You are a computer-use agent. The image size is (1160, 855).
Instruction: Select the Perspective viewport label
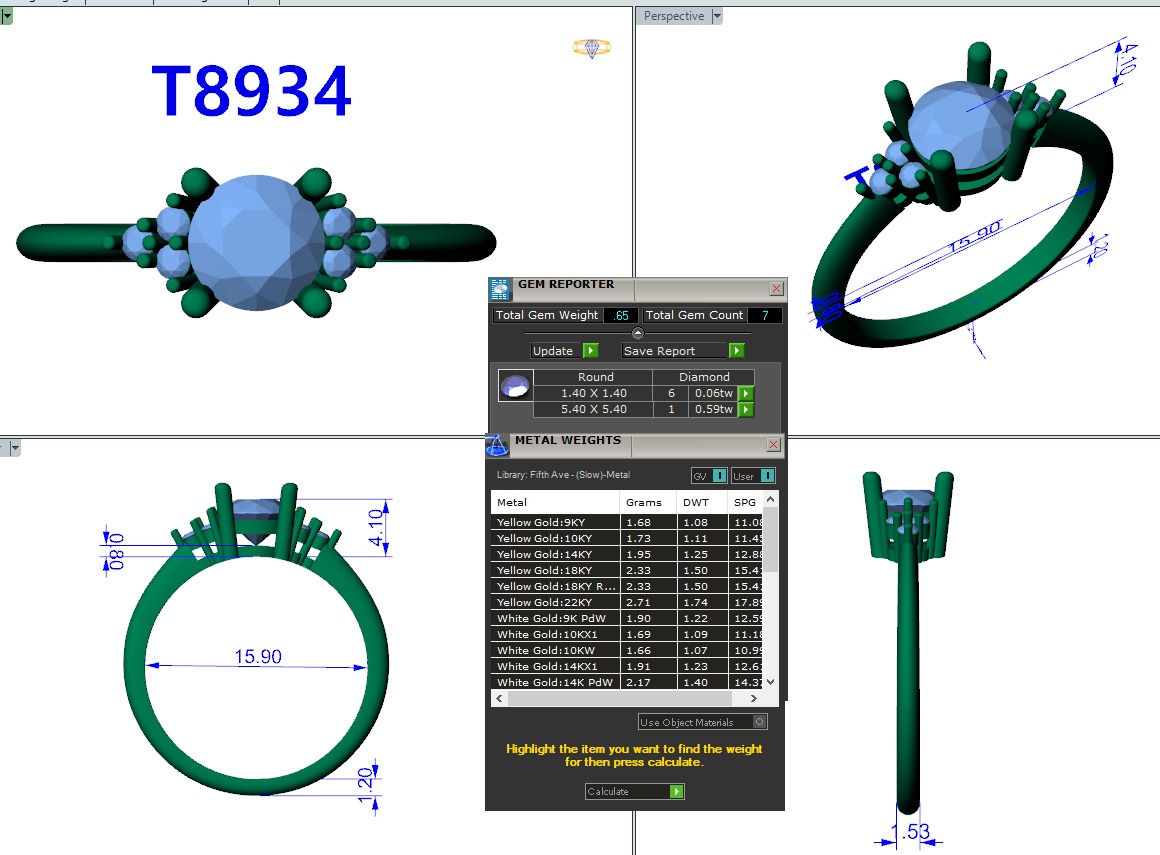(673, 16)
